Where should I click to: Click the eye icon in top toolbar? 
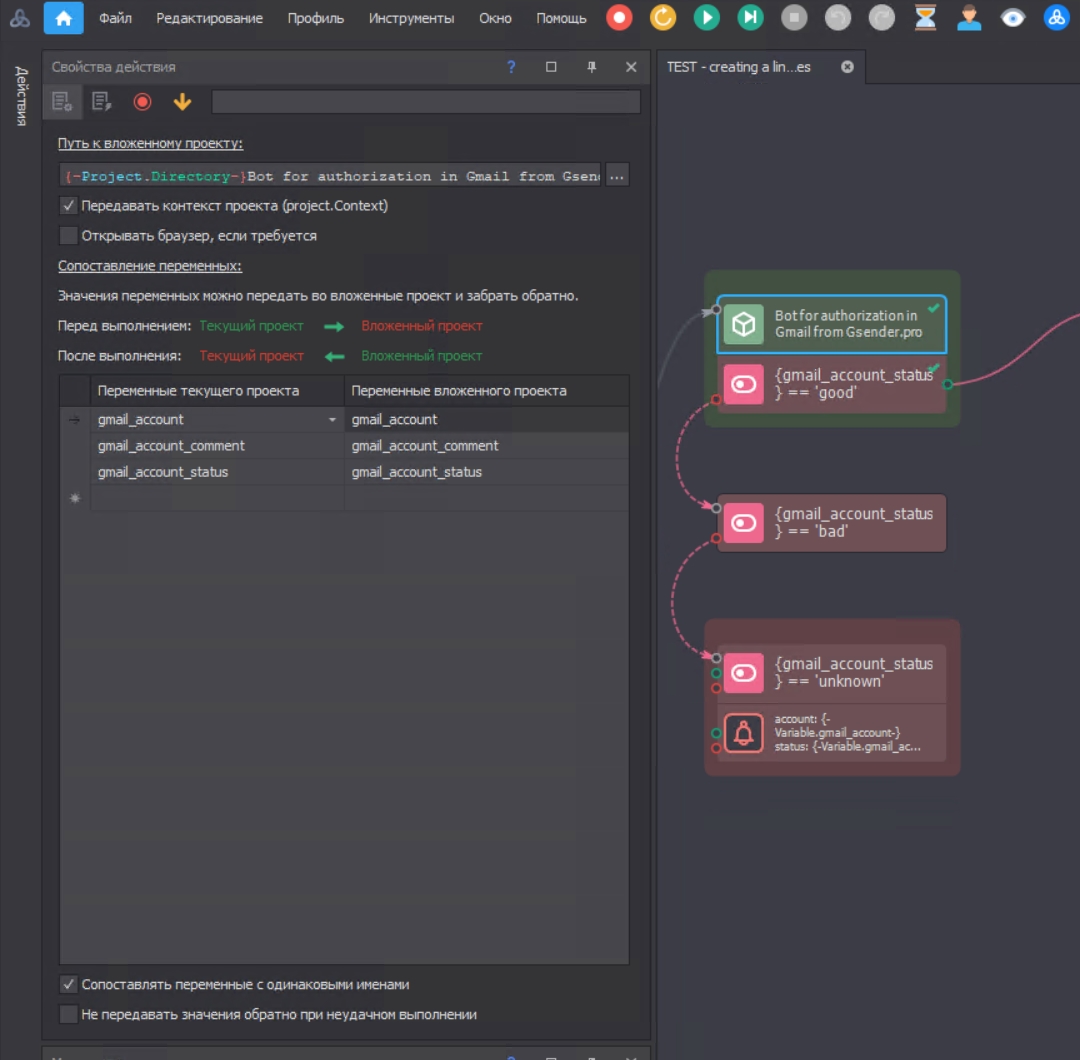click(x=1012, y=17)
